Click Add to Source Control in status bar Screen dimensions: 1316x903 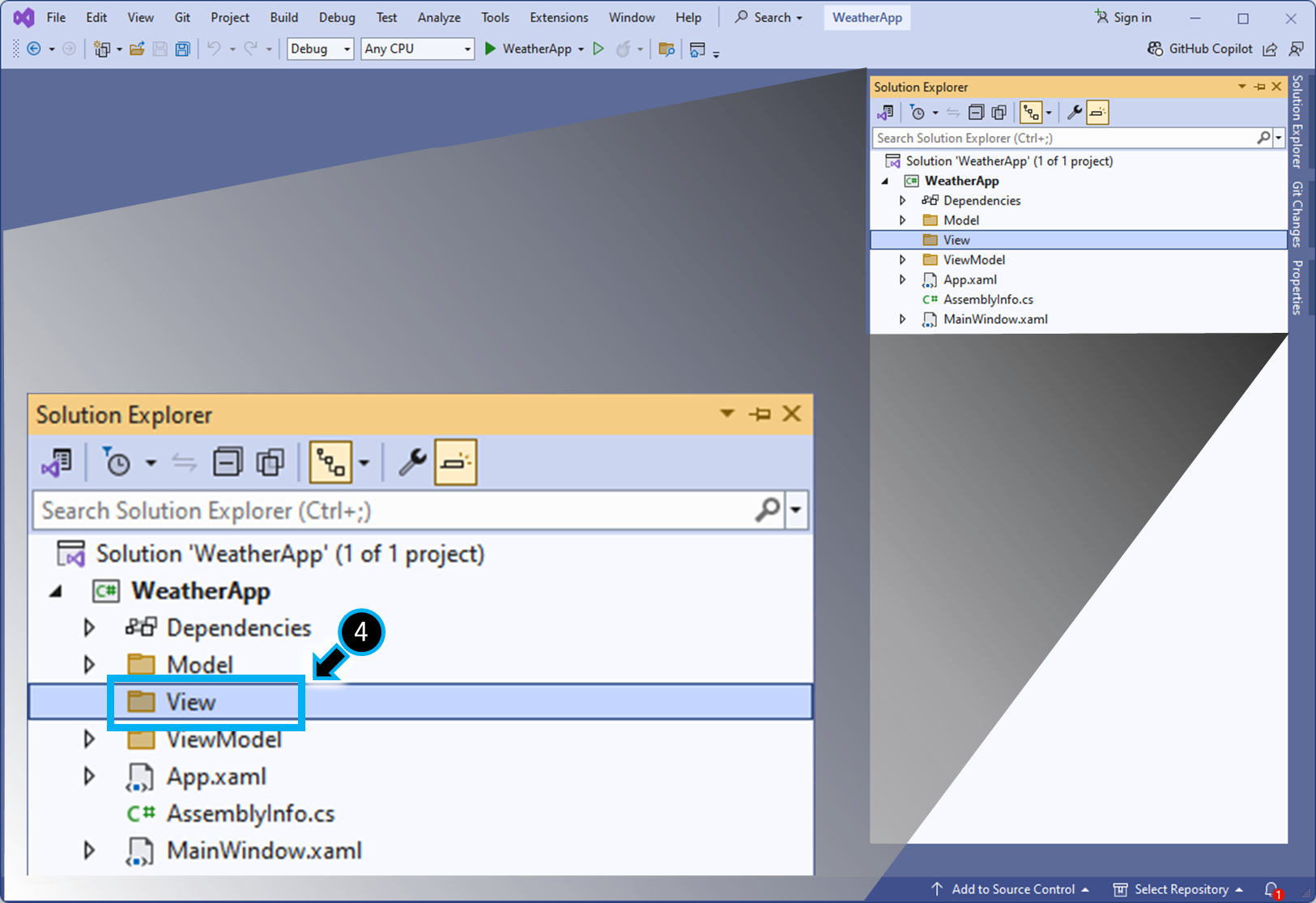coord(1009,889)
